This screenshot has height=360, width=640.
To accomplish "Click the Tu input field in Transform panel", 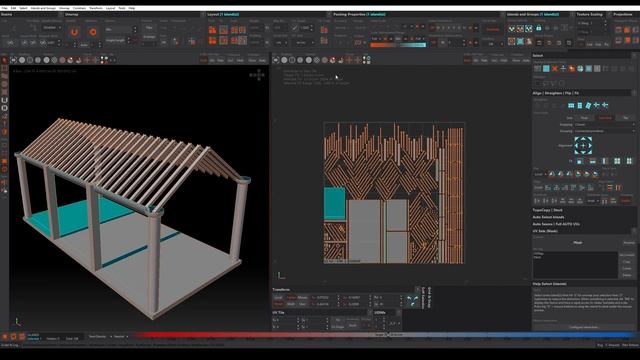I will pos(324,298).
